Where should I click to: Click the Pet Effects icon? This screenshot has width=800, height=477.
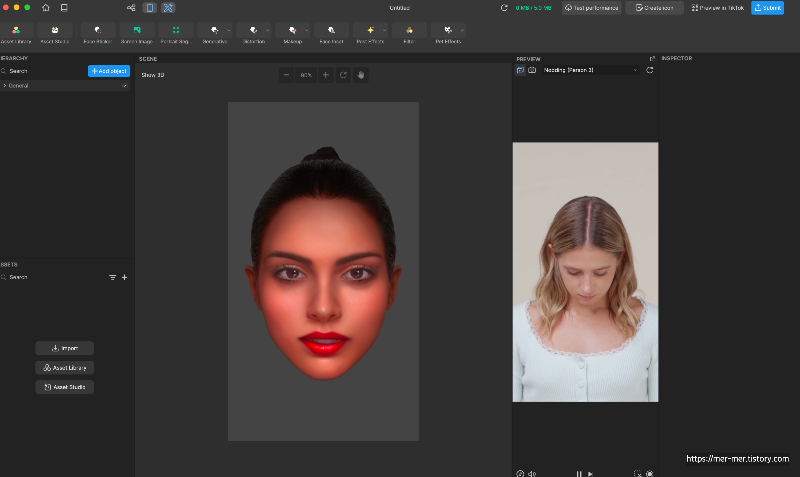click(x=447, y=31)
